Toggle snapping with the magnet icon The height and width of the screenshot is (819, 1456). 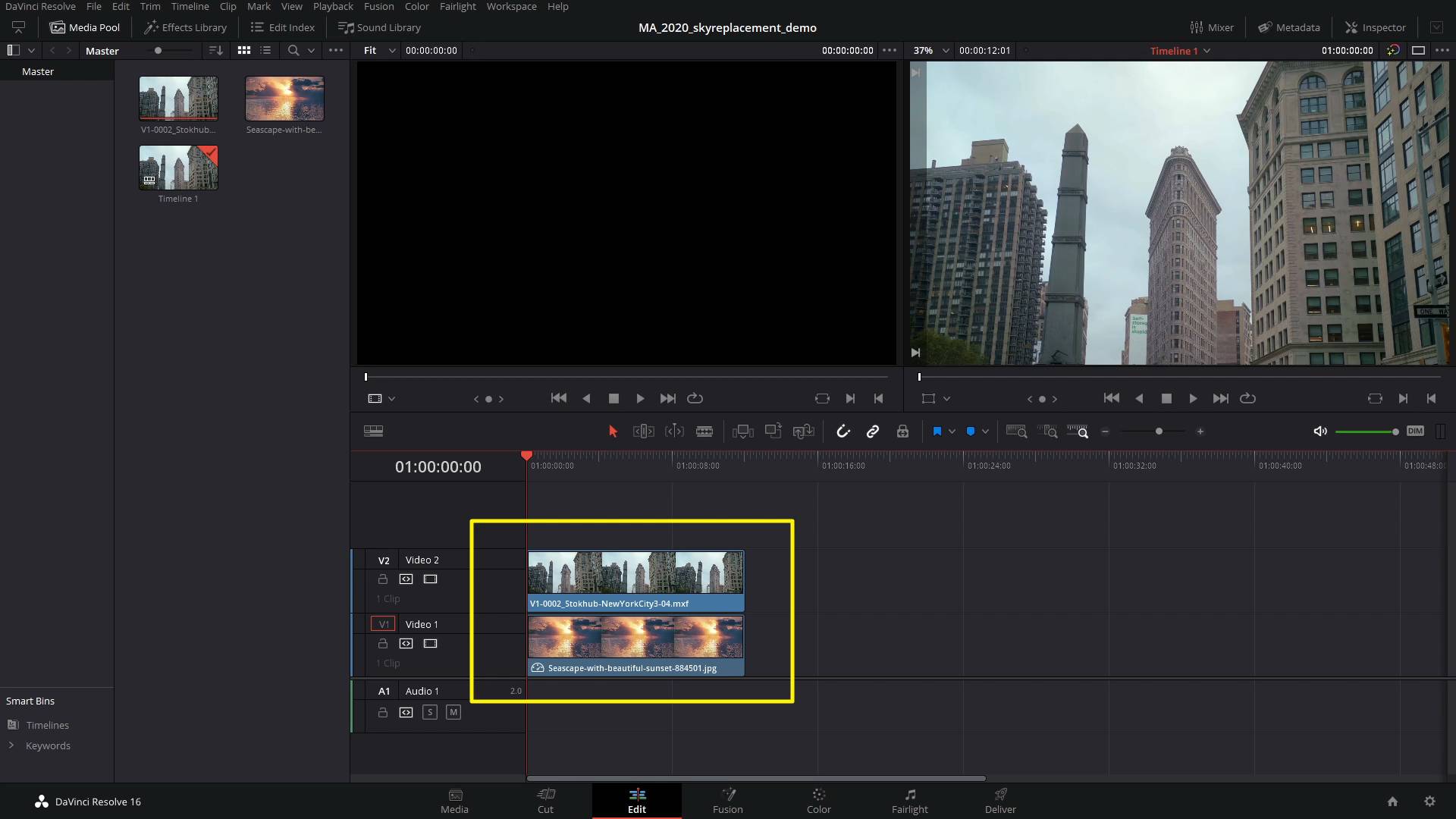point(843,431)
